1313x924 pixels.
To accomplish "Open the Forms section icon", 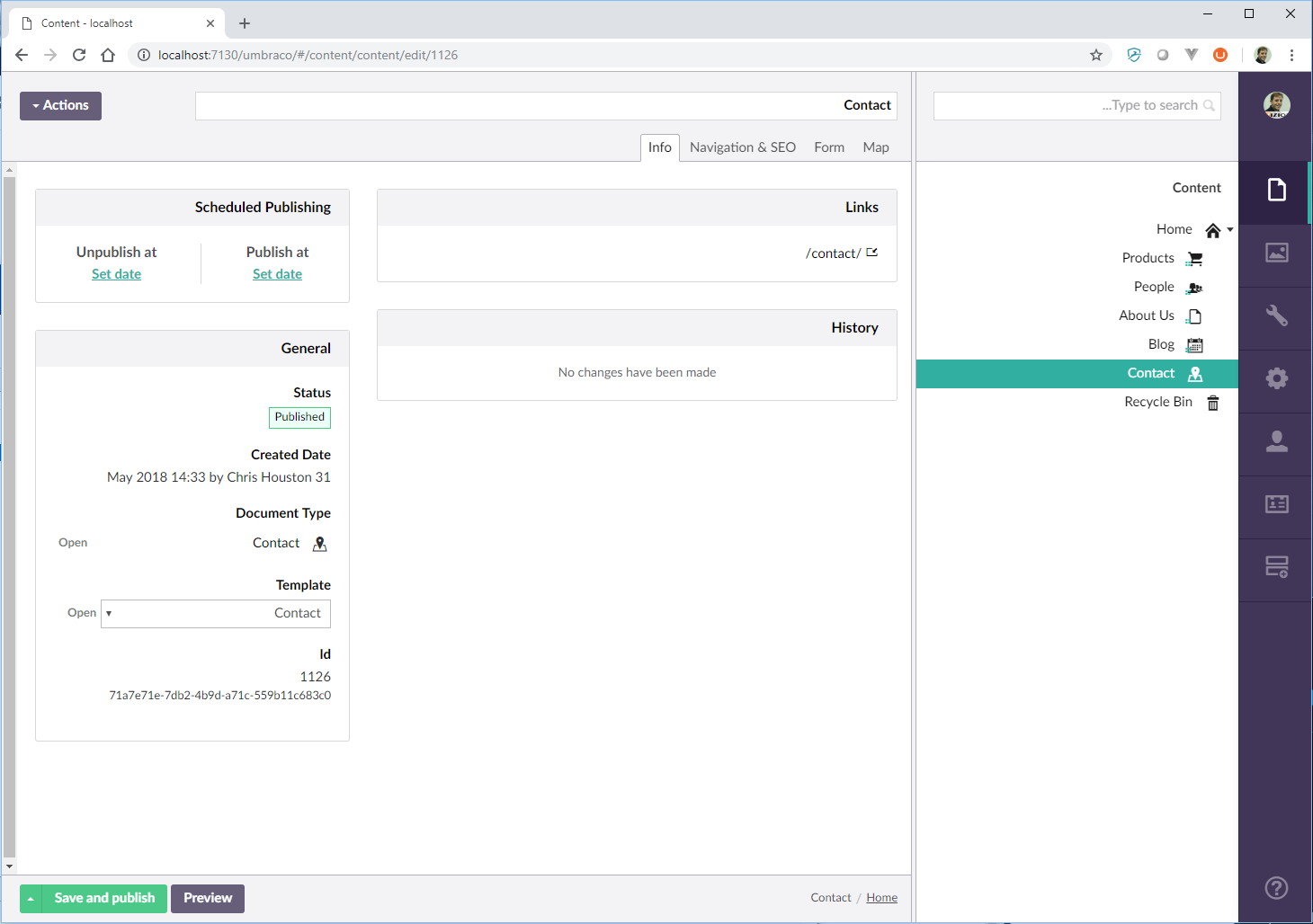I will [1276, 567].
